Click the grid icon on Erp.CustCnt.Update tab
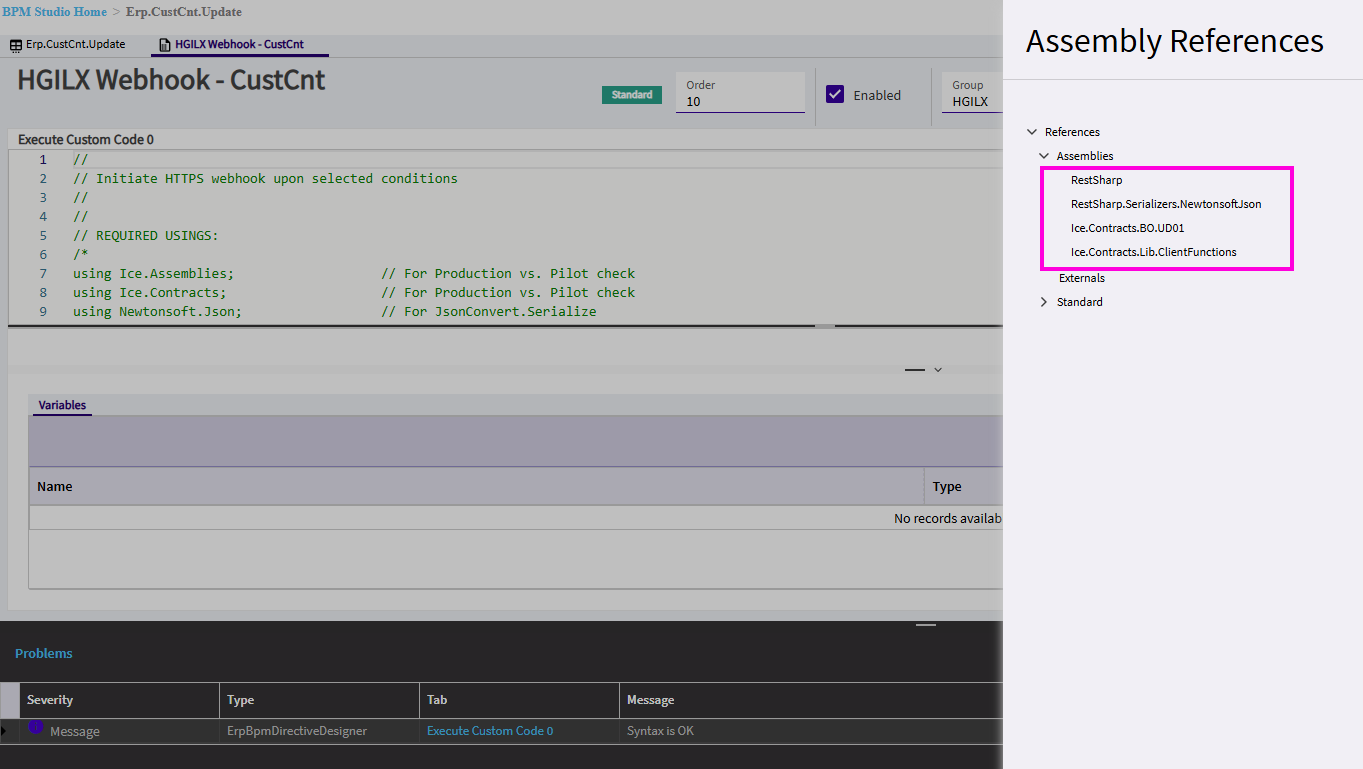Image resolution: width=1363 pixels, height=769 pixels. point(16,45)
